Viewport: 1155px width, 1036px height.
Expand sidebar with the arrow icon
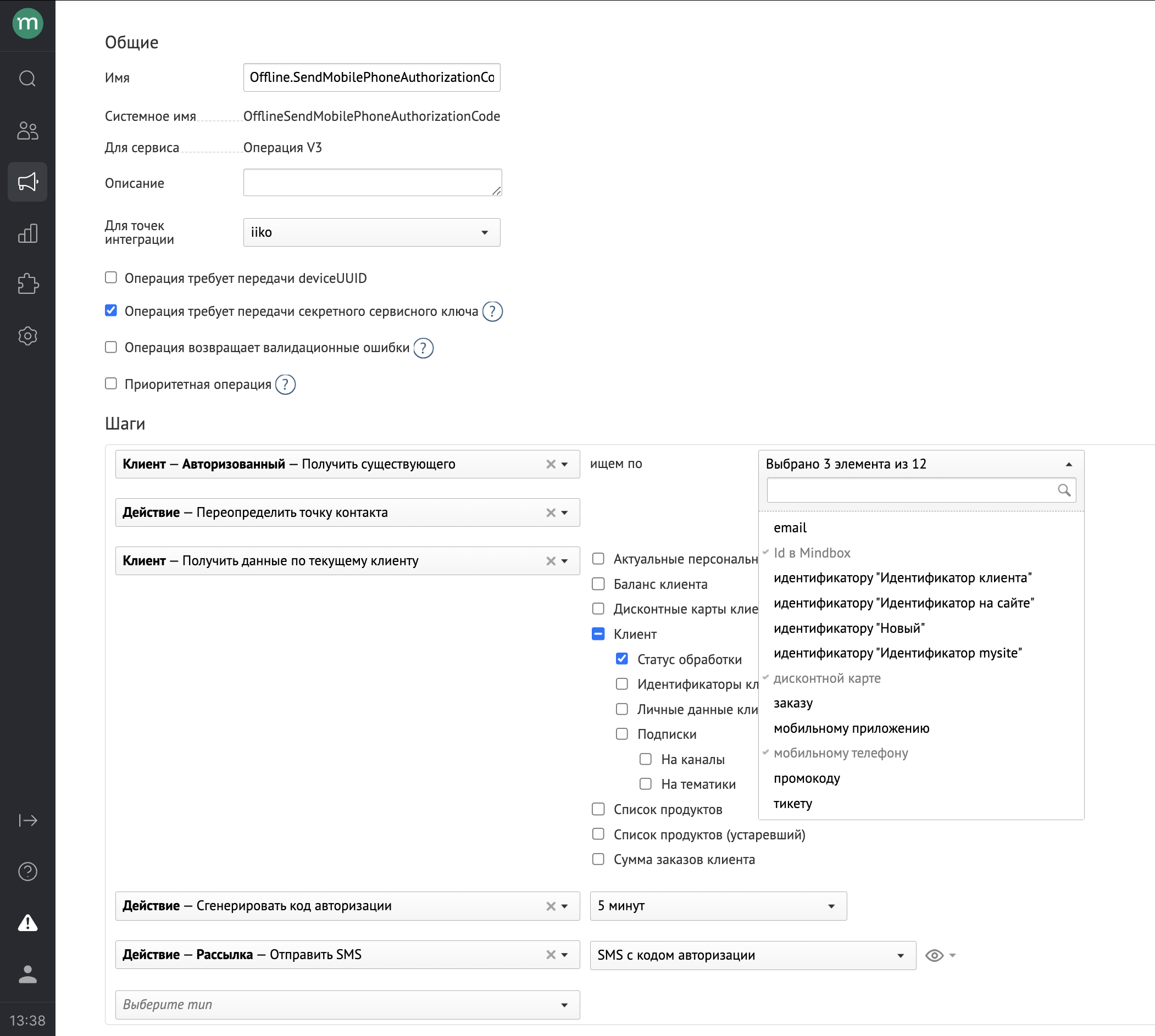(27, 820)
